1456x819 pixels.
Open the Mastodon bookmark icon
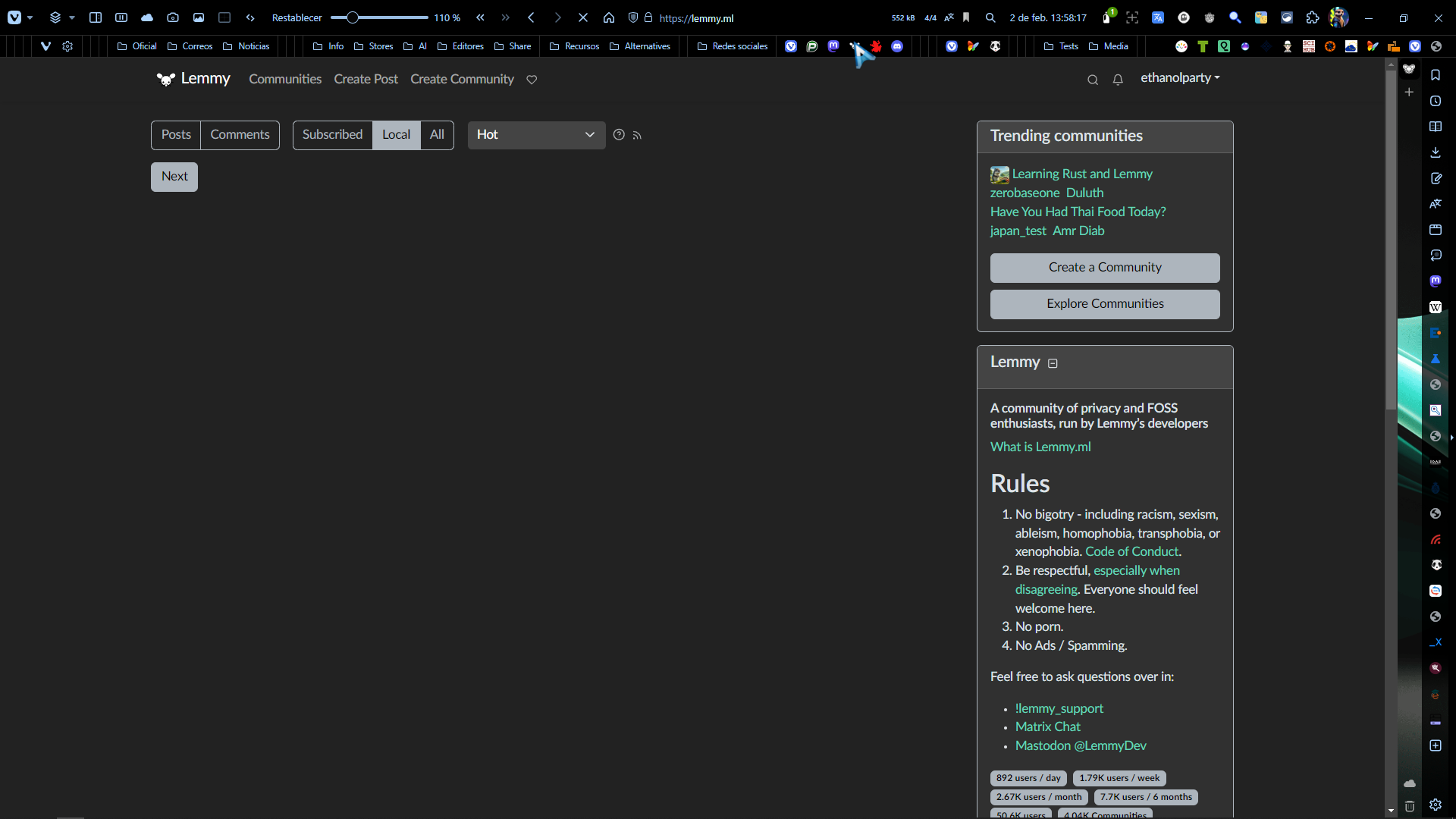click(833, 46)
